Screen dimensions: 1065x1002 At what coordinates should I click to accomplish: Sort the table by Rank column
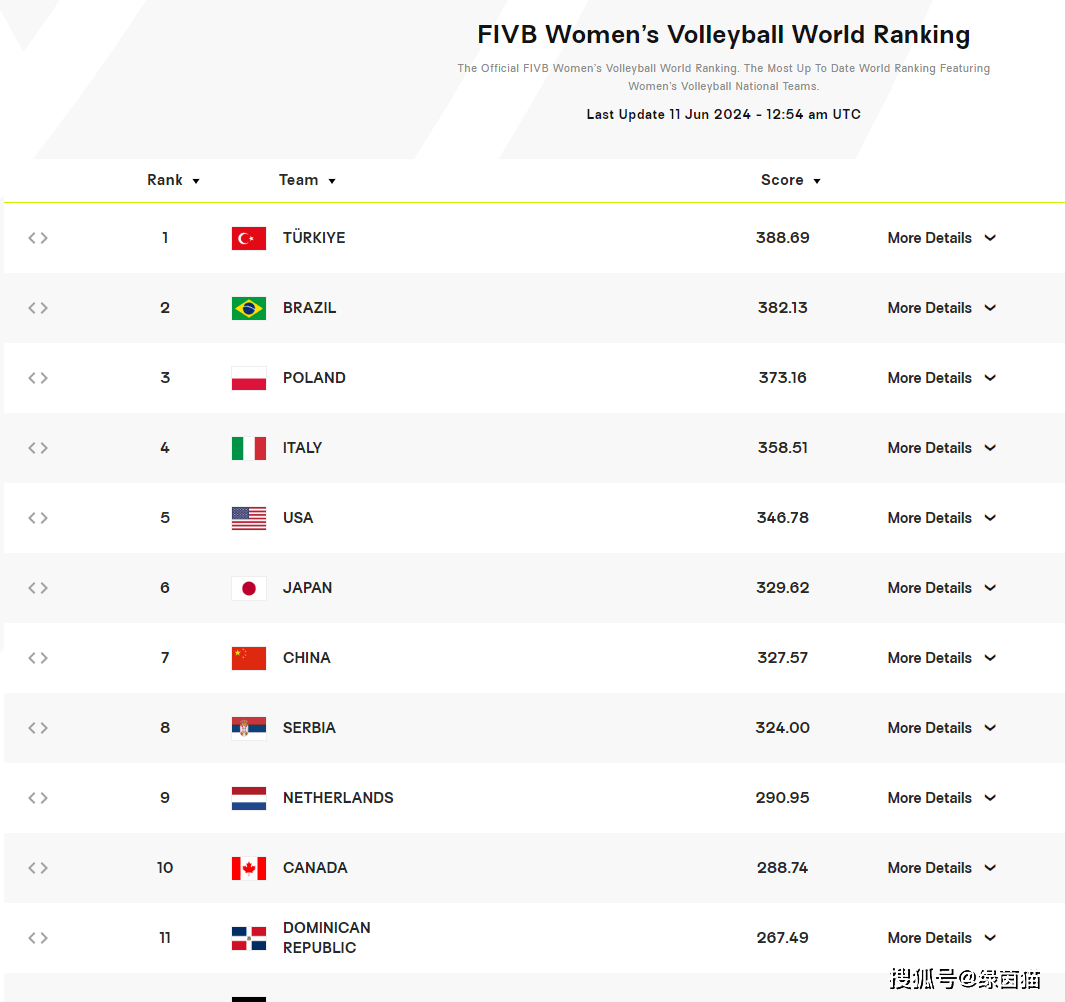[173, 180]
